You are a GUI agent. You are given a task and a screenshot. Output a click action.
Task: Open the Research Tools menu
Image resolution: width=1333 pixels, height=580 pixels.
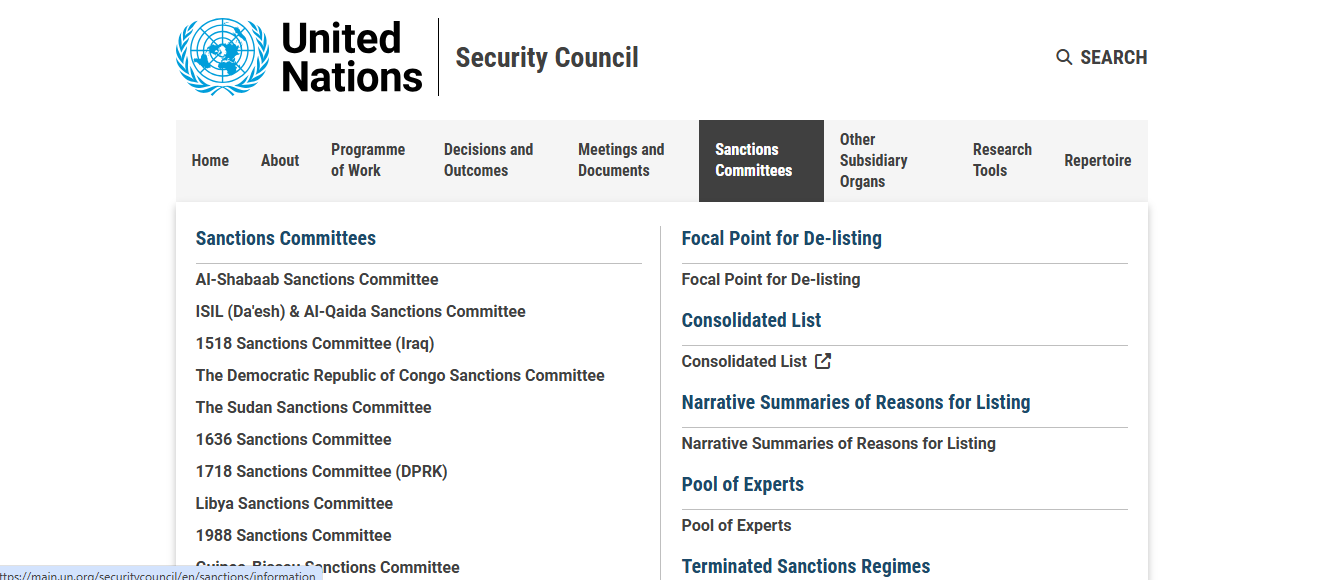[x=1002, y=160]
